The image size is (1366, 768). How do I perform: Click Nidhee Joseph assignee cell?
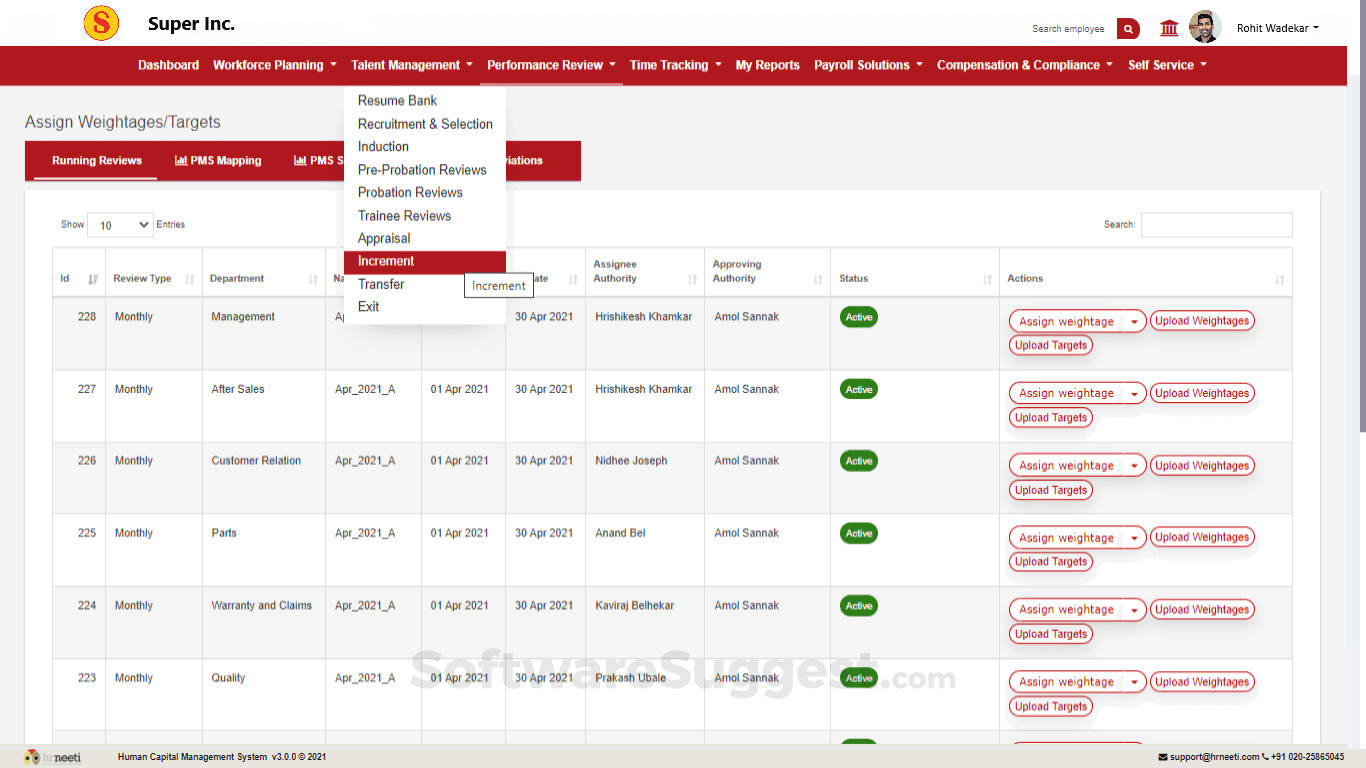tap(631, 461)
